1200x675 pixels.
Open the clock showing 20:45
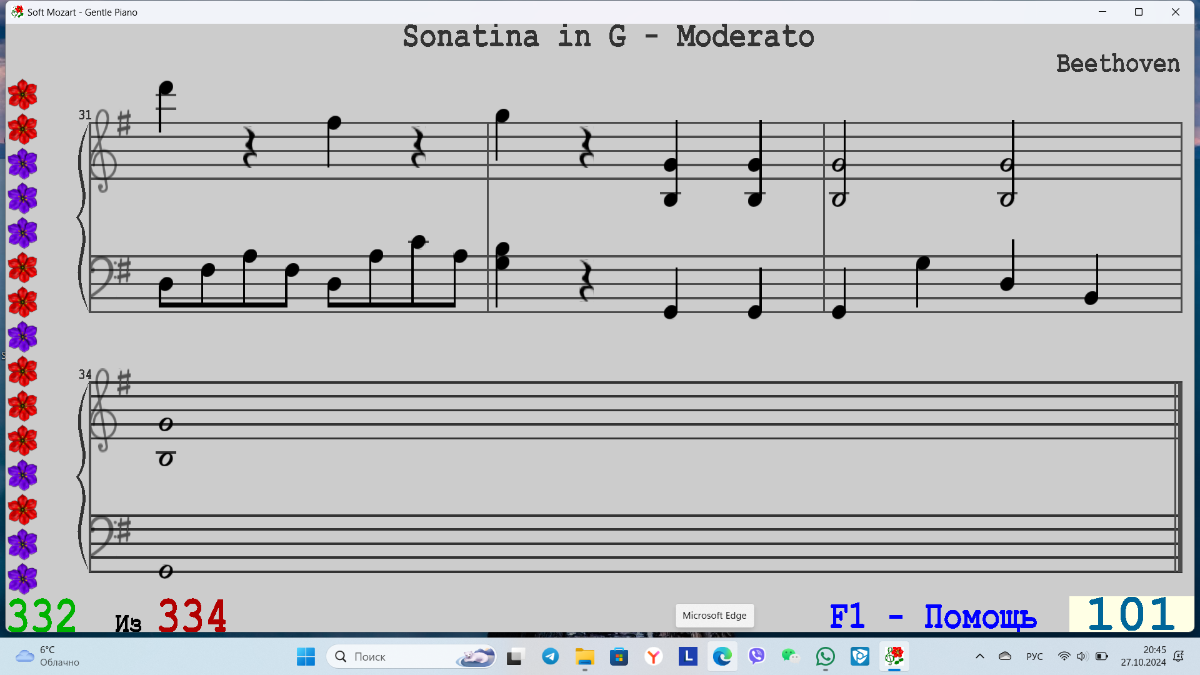point(1141,656)
